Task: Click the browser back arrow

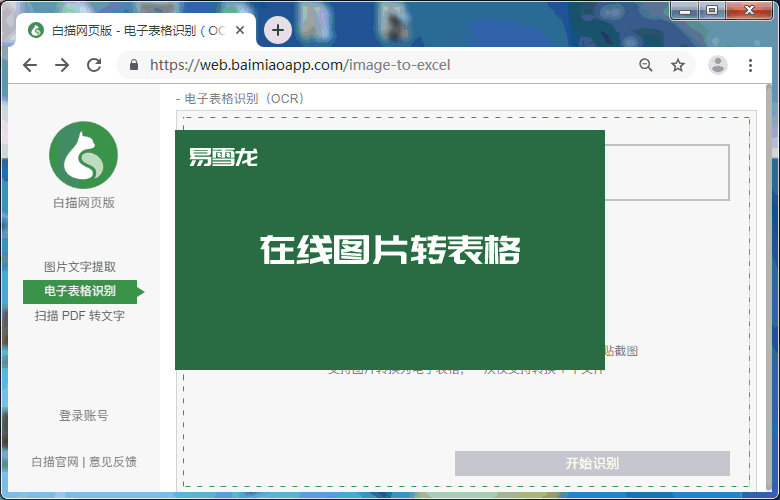Action: [30, 65]
